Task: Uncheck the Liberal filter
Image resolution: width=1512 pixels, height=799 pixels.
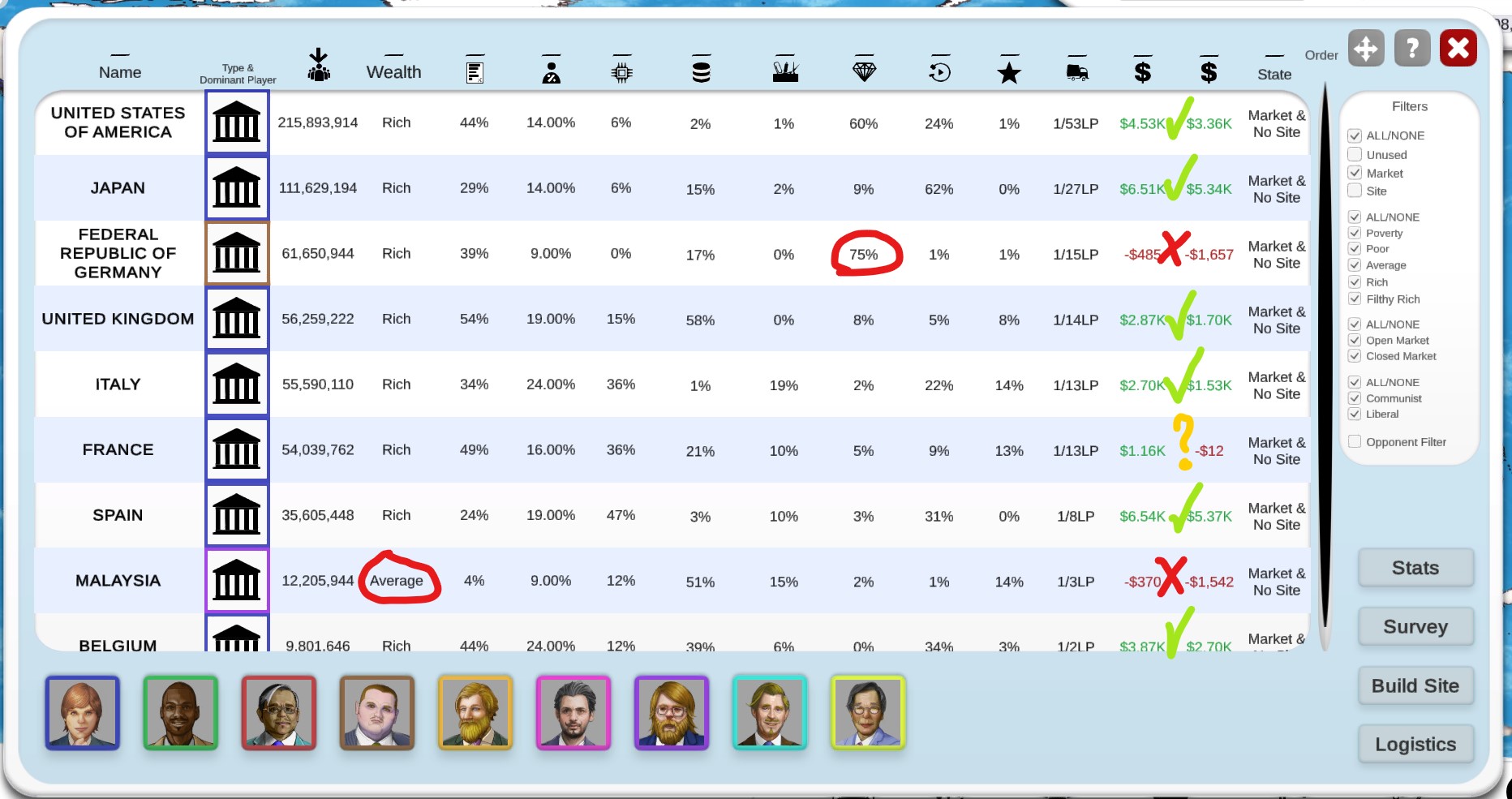Action: point(1355,415)
